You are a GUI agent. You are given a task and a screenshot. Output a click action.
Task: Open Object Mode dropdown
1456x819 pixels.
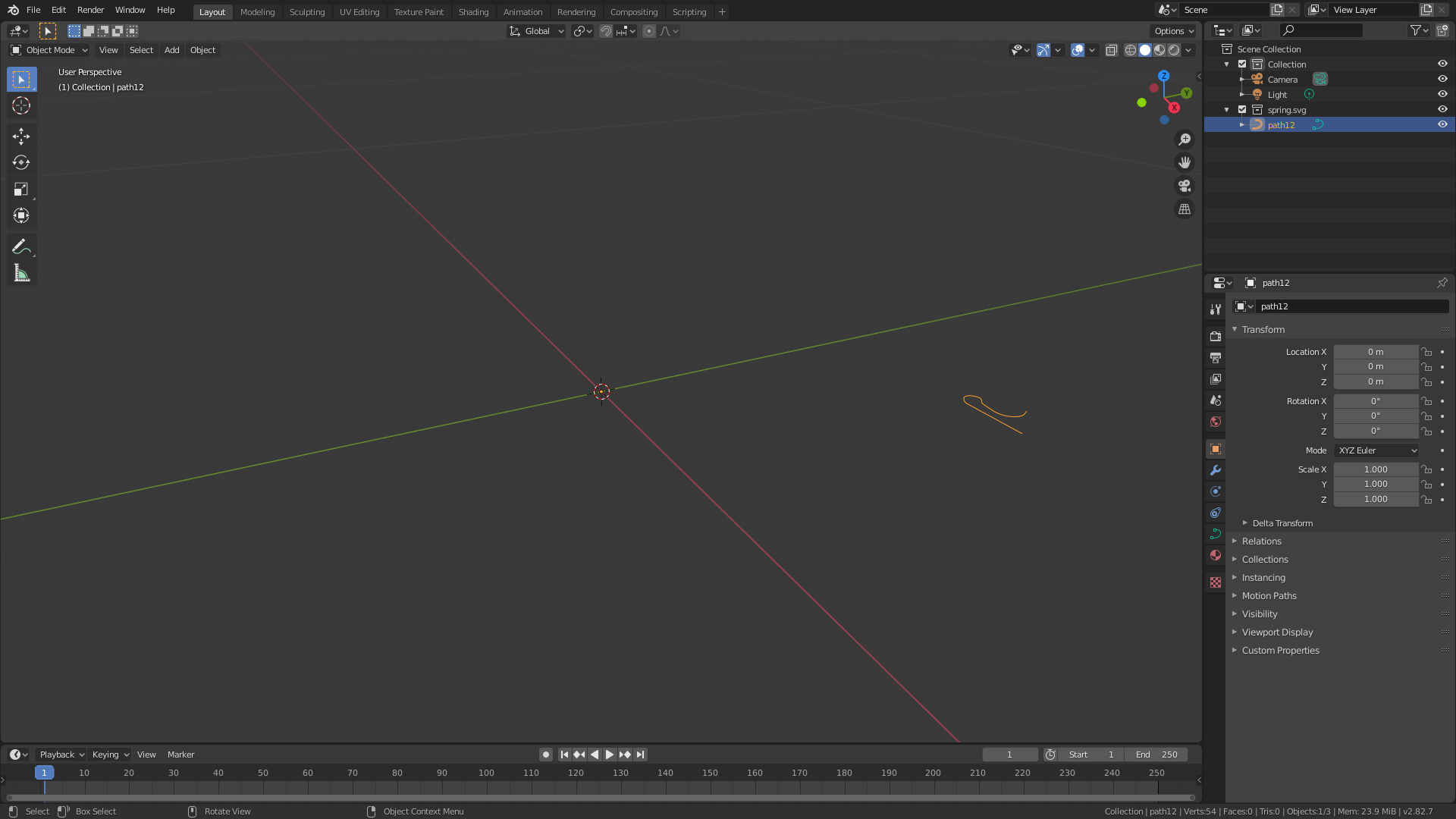[x=49, y=50]
